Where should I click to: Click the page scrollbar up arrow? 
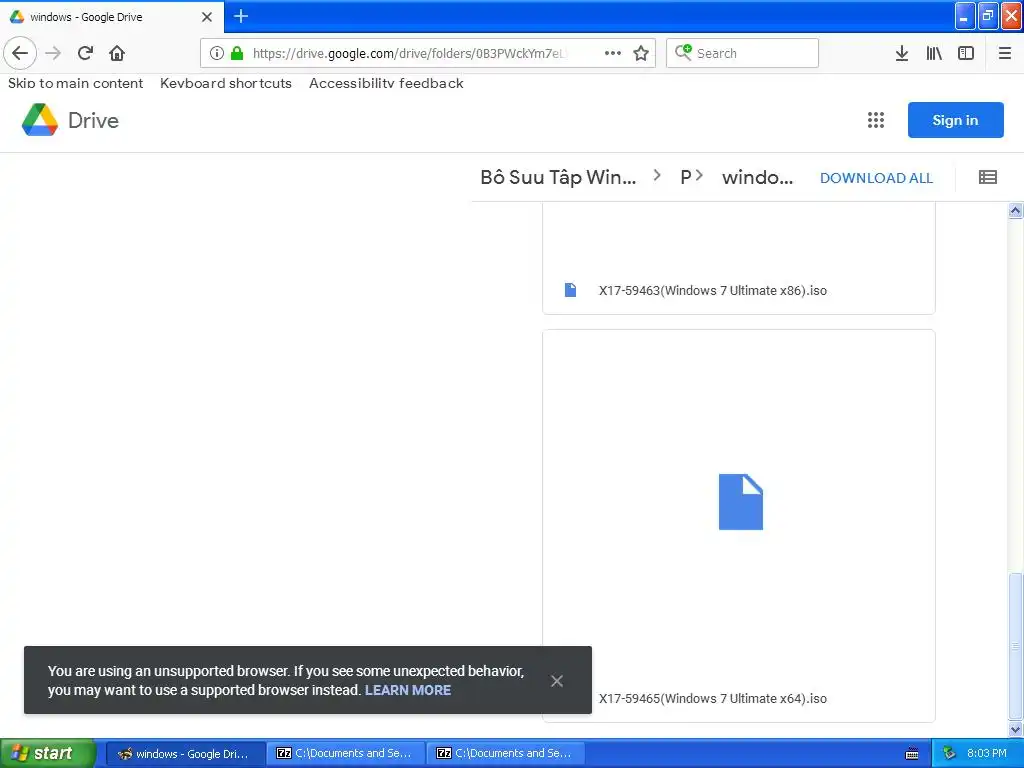(x=1015, y=210)
